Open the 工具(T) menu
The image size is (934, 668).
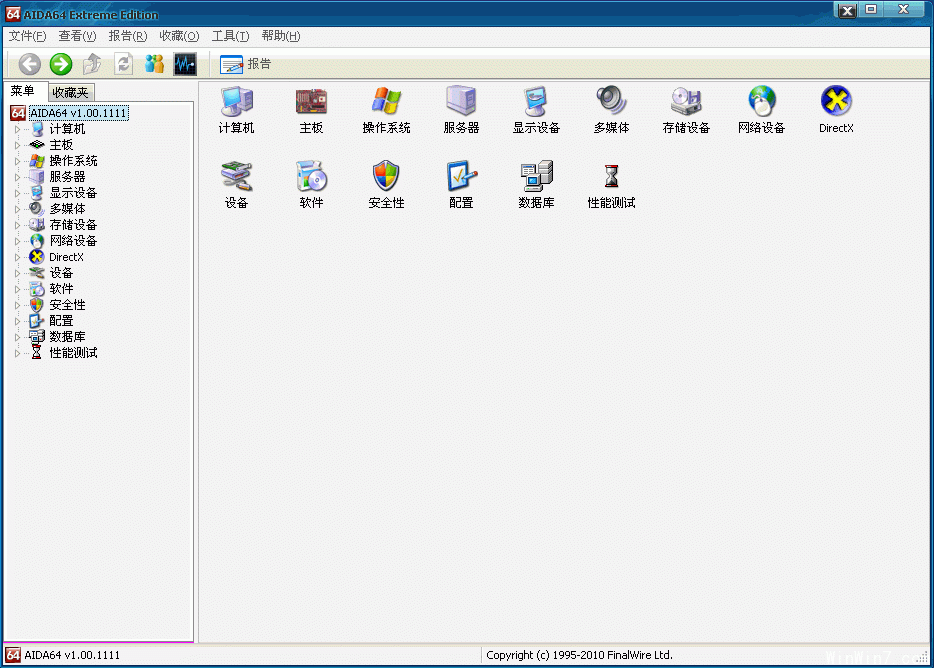pyautogui.click(x=230, y=36)
